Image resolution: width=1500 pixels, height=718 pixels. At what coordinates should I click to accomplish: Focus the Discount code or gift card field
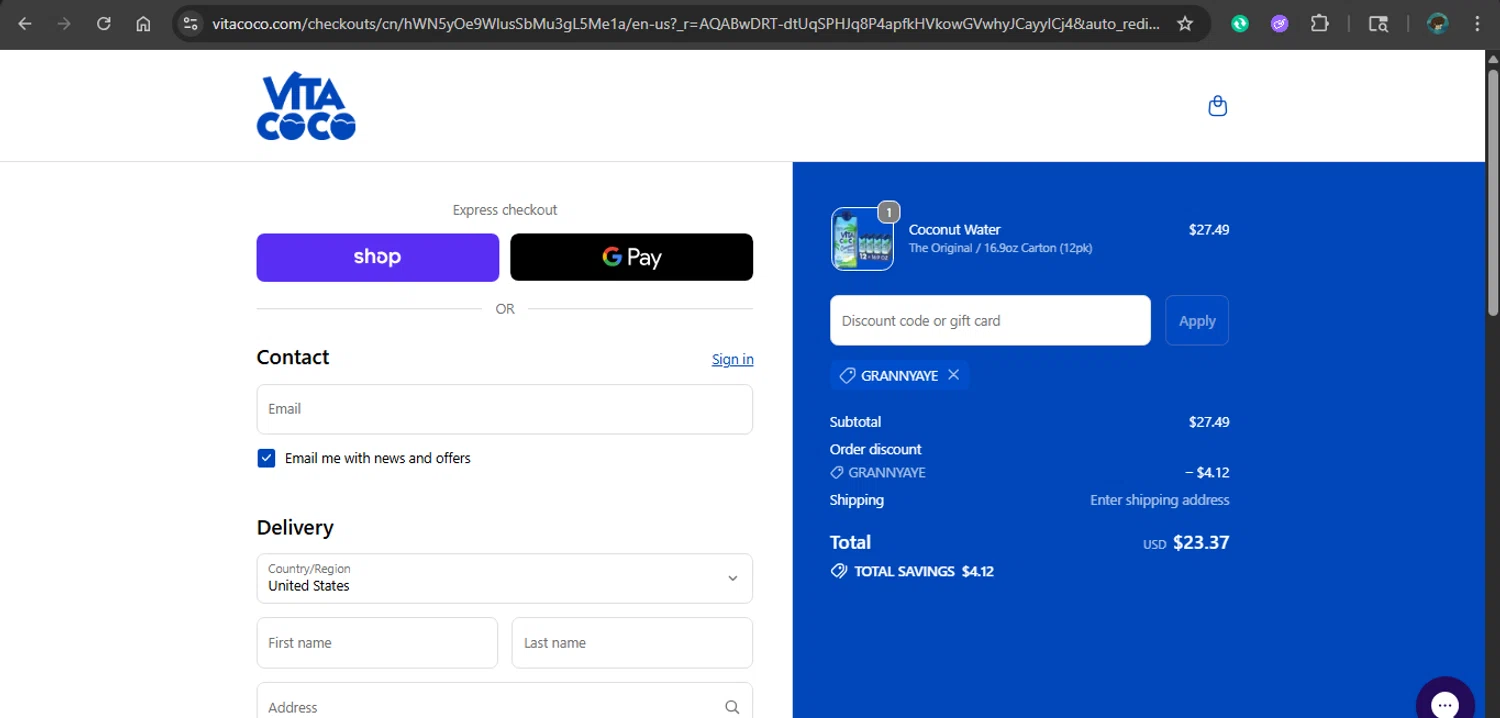pyautogui.click(x=990, y=320)
